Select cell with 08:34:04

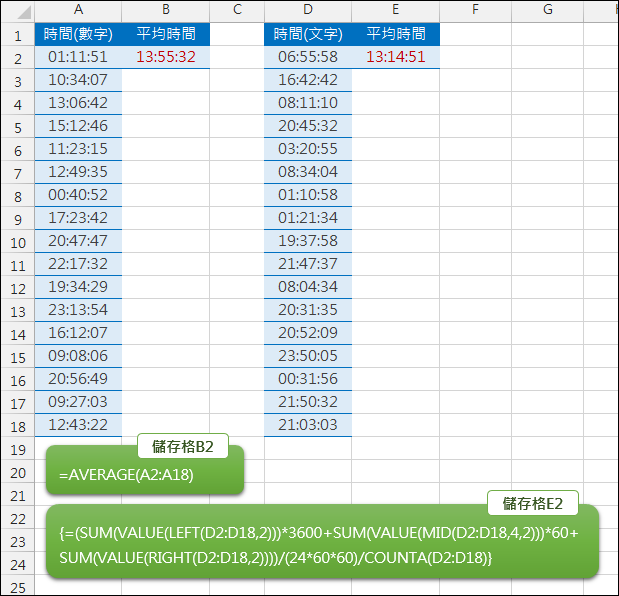pyautogui.click(x=308, y=172)
